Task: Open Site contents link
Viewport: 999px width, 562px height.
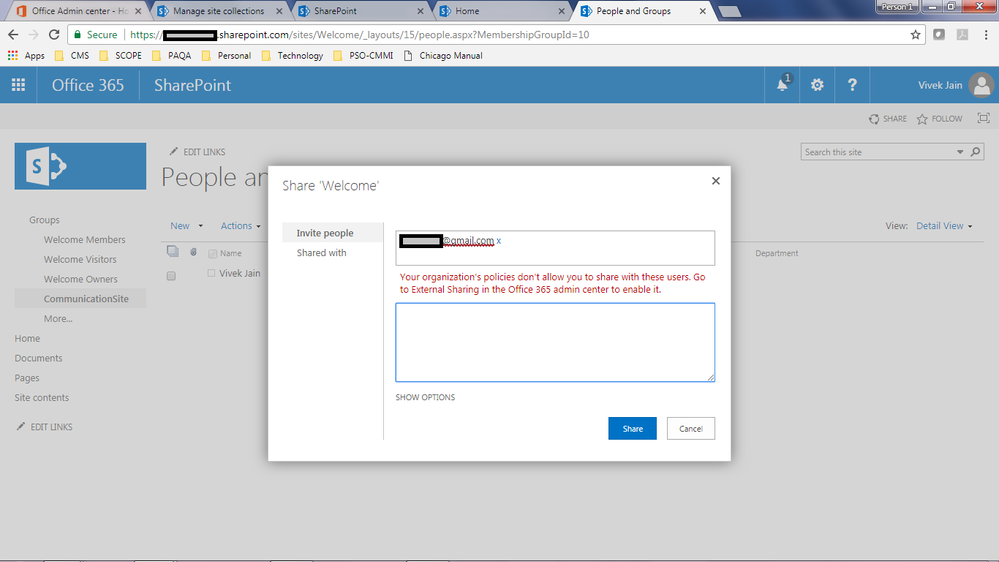Action: pyautogui.click(x=42, y=398)
